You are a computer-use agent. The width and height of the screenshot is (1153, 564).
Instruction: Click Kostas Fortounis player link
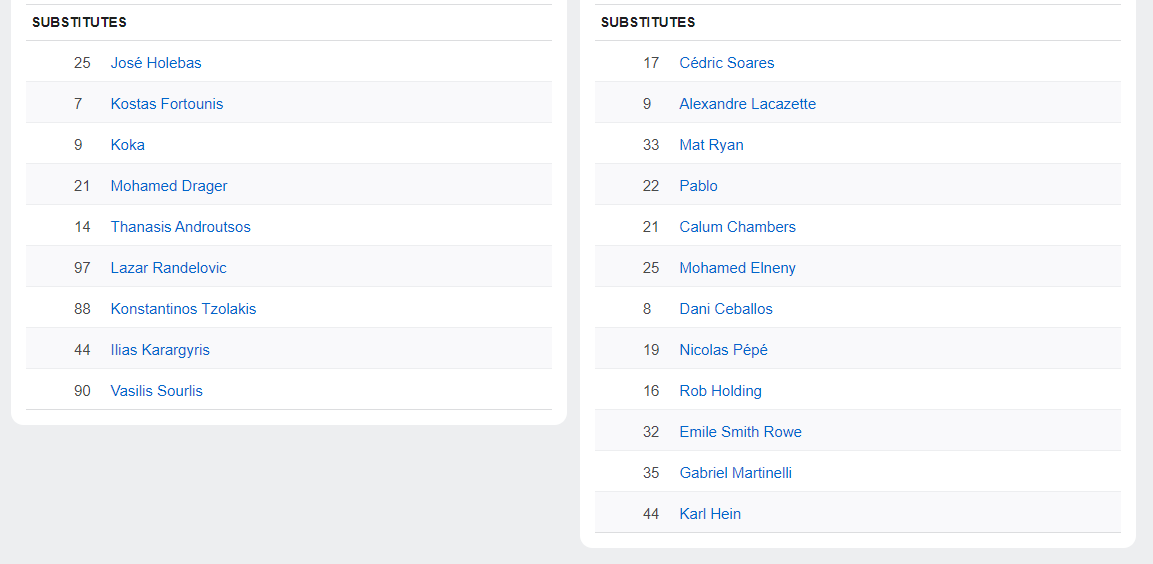167,104
